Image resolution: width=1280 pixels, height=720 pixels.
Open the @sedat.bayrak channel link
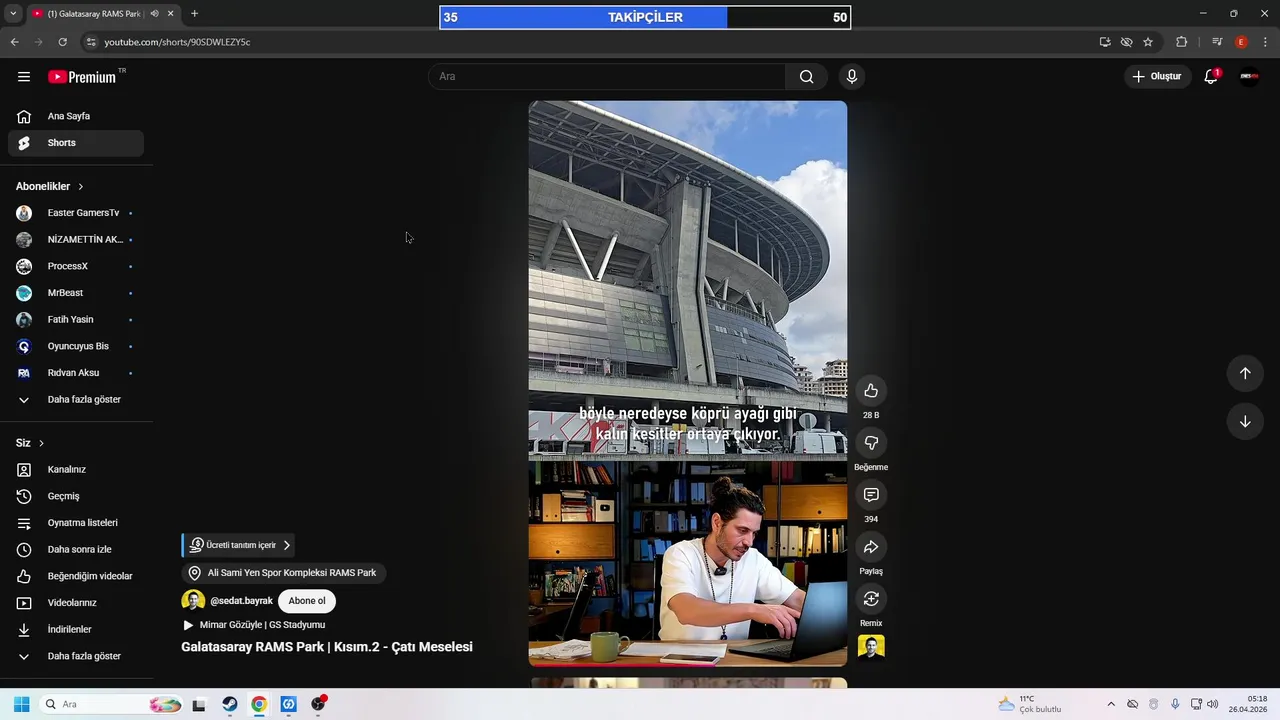click(241, 601)
